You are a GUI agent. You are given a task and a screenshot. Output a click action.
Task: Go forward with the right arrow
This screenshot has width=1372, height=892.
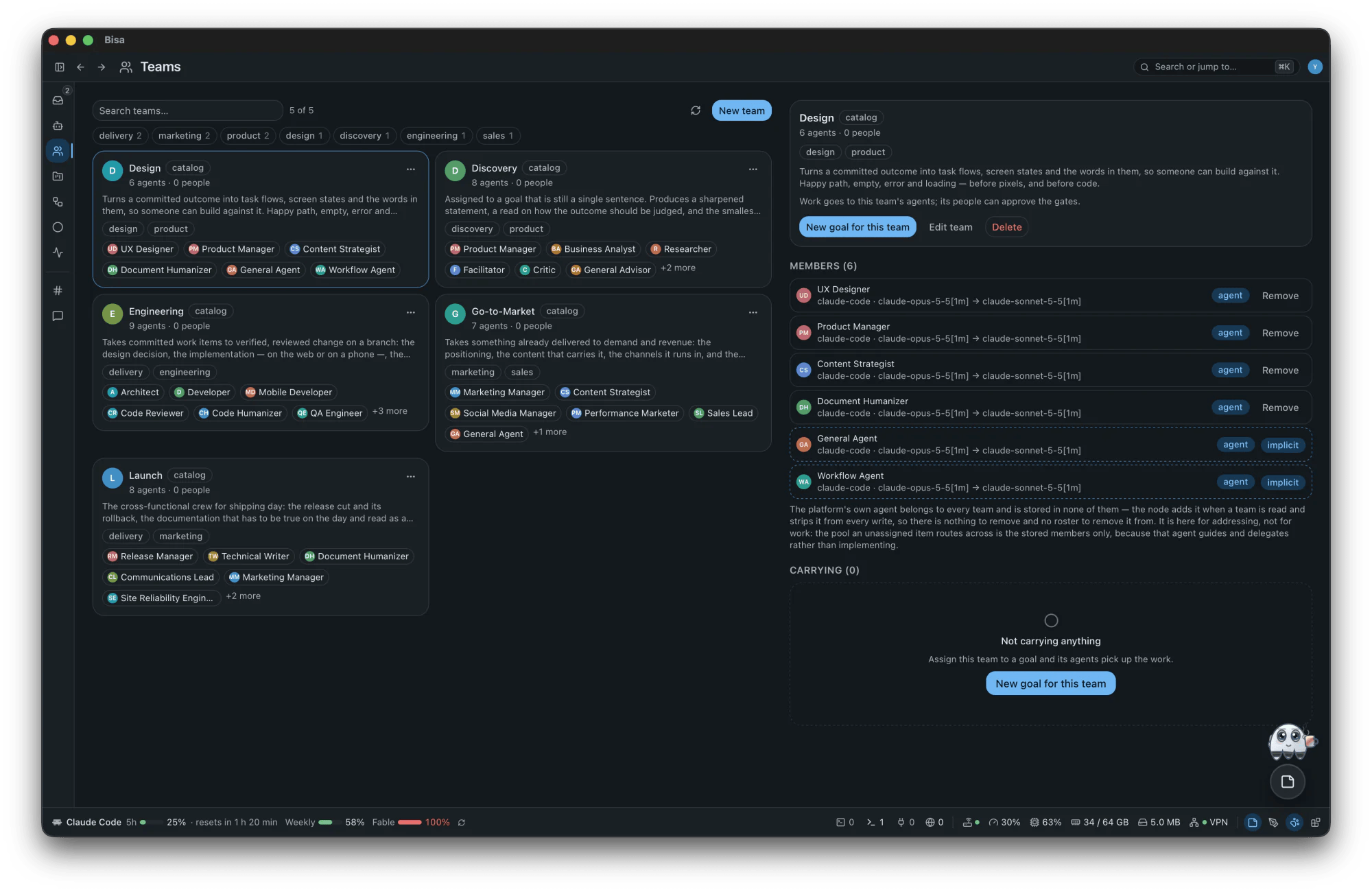click(x=102, y=67)
